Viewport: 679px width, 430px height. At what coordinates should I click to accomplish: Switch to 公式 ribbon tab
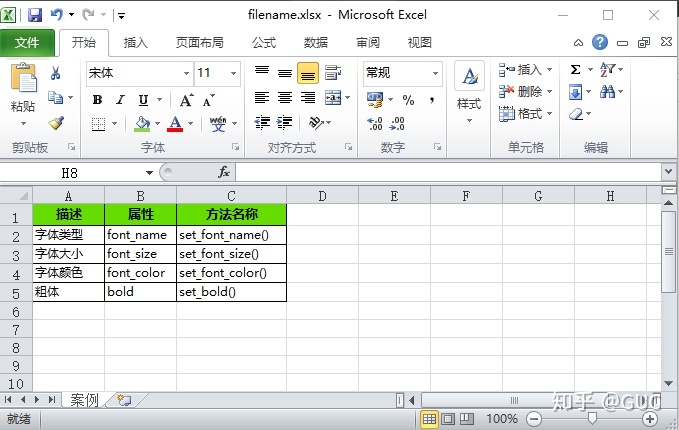(x=264, y=42)
